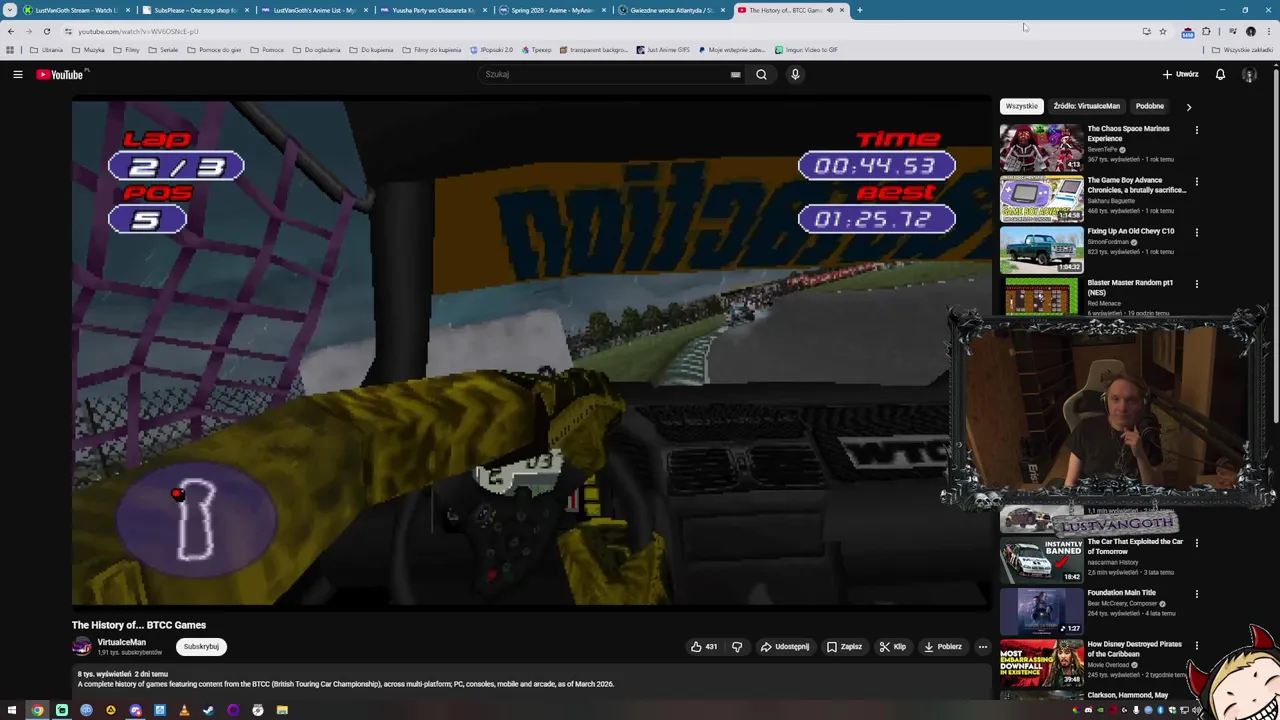Screen dimensions: 1280x720
Task: Open Steam from the taskbar
Action: tap(208, 710)
